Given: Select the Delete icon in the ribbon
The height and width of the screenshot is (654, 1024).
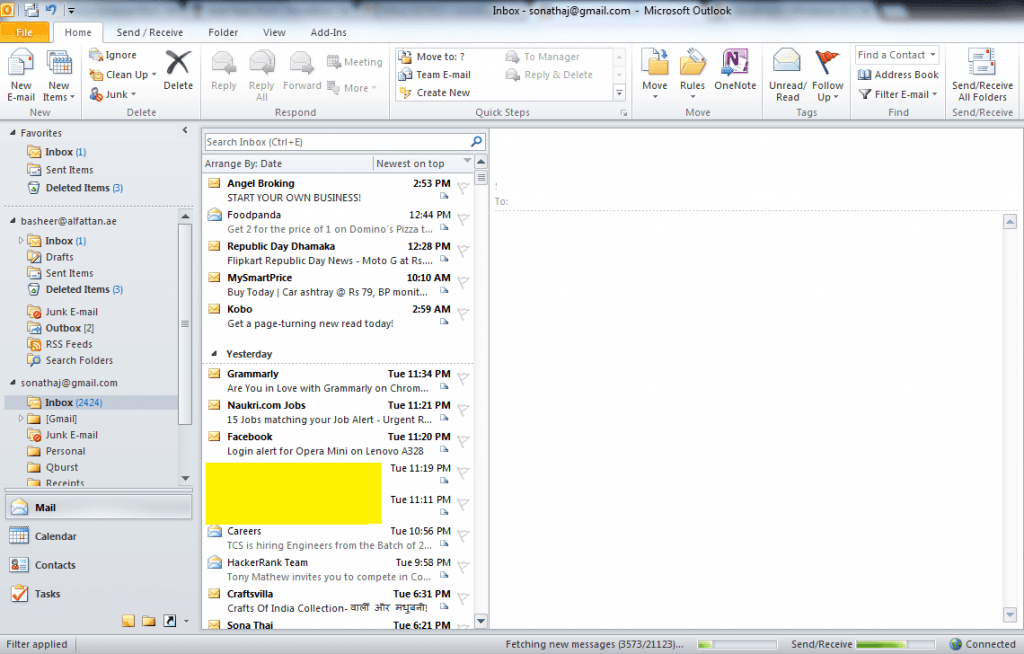Looking at the screenshot, I should (x=178, y=75).
